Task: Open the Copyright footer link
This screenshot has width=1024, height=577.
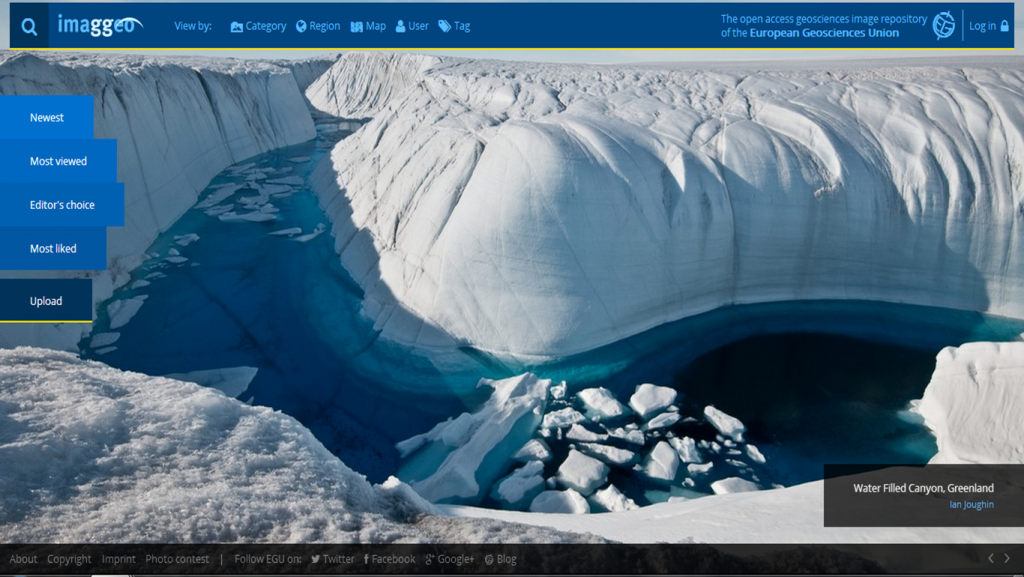Action: (69, 559)
